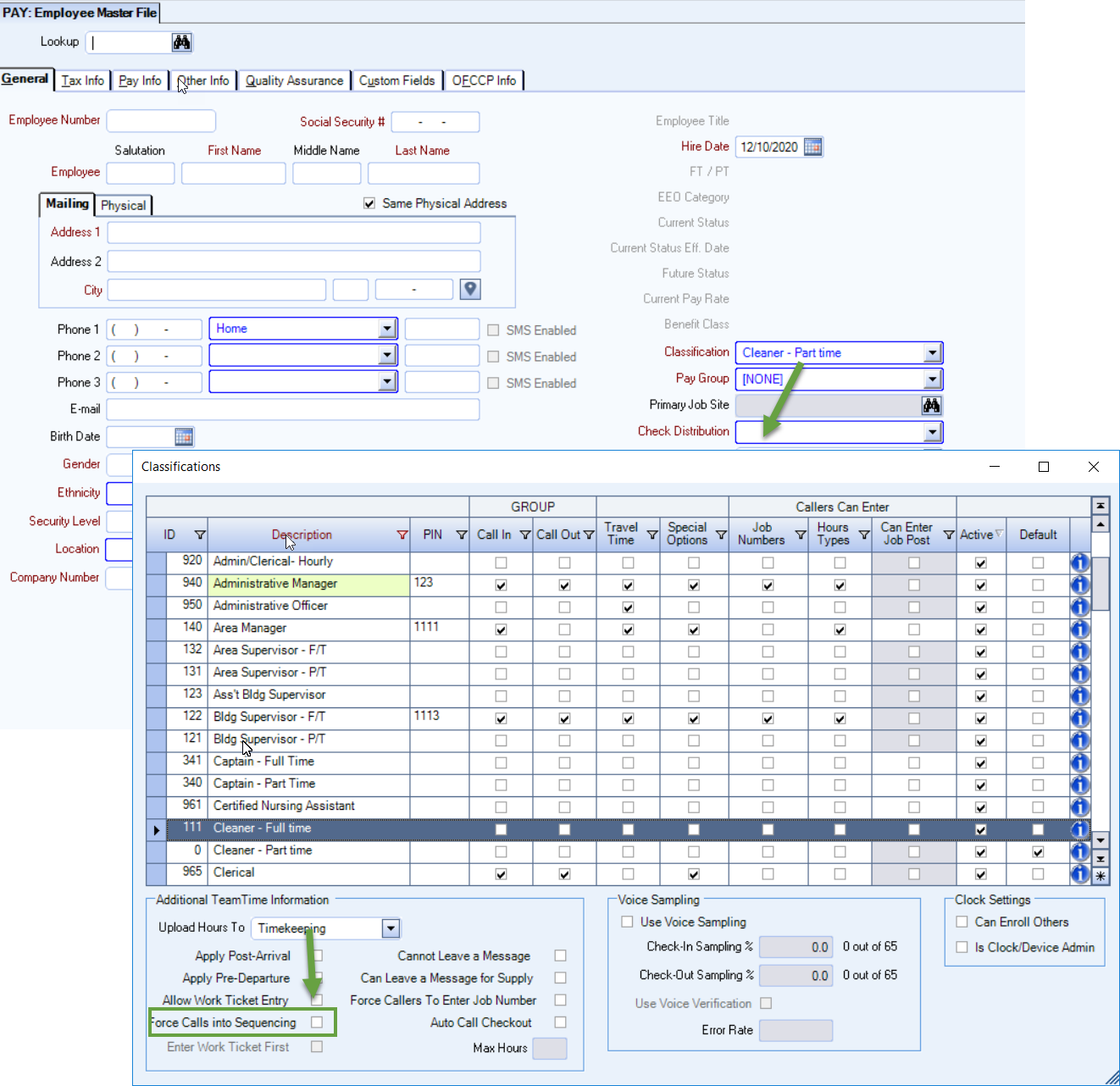This screenshot has height=1086, width=1120.
Task: Filter the Description column
Action: pyautogui.click(x=402, y=535)
